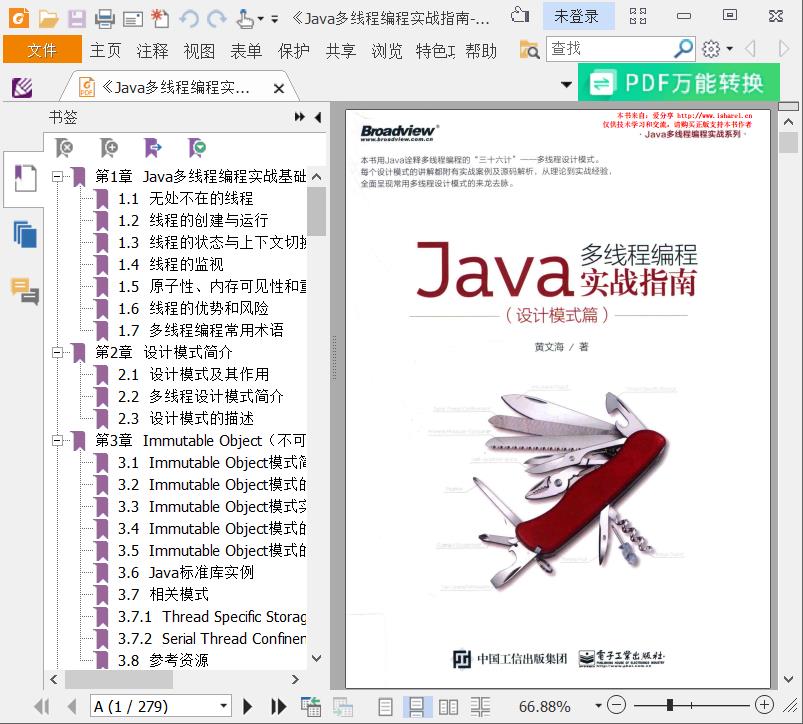
Task: Open the document tab list dropdown arrow
Action: pos(566,84)
